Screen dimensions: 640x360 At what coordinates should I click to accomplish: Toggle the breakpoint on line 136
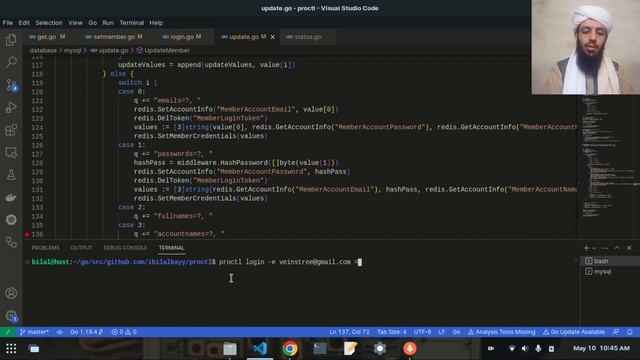pyautogui.click(x=27, y=234)
